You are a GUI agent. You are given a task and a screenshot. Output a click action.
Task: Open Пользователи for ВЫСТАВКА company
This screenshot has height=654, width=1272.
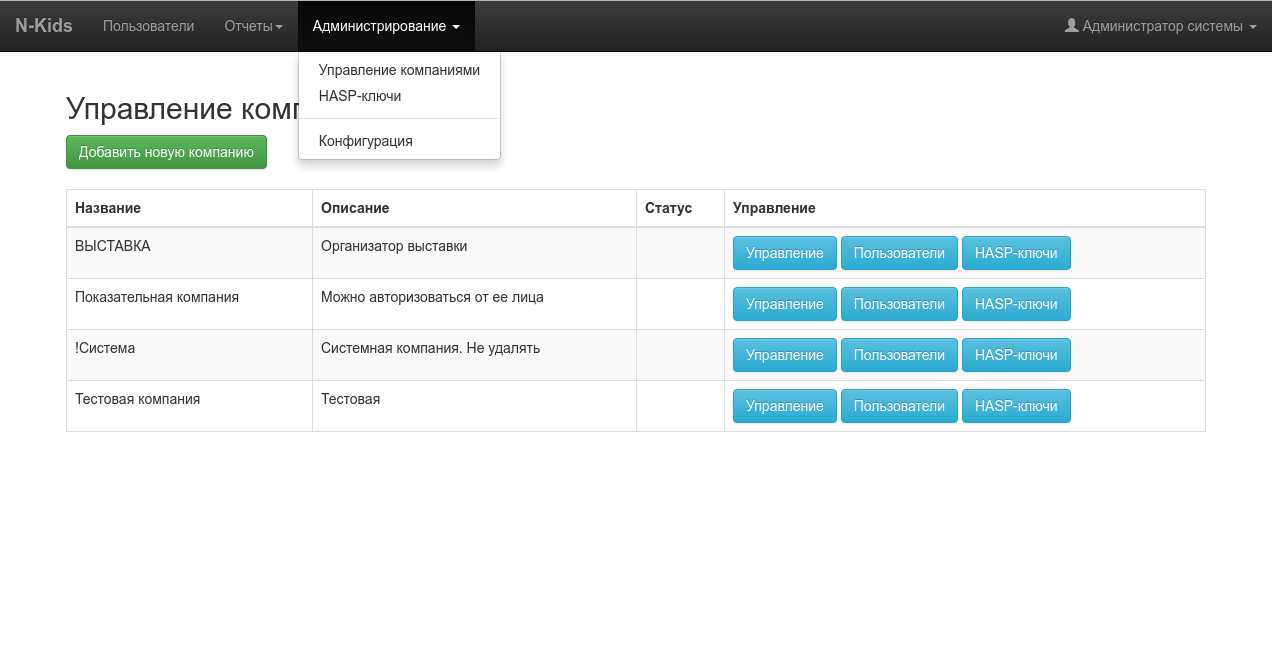point(899,253)
